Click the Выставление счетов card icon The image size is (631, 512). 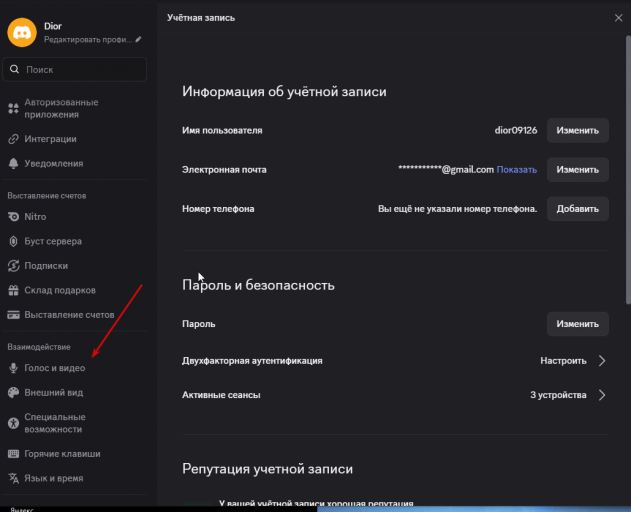click(13, 315)
